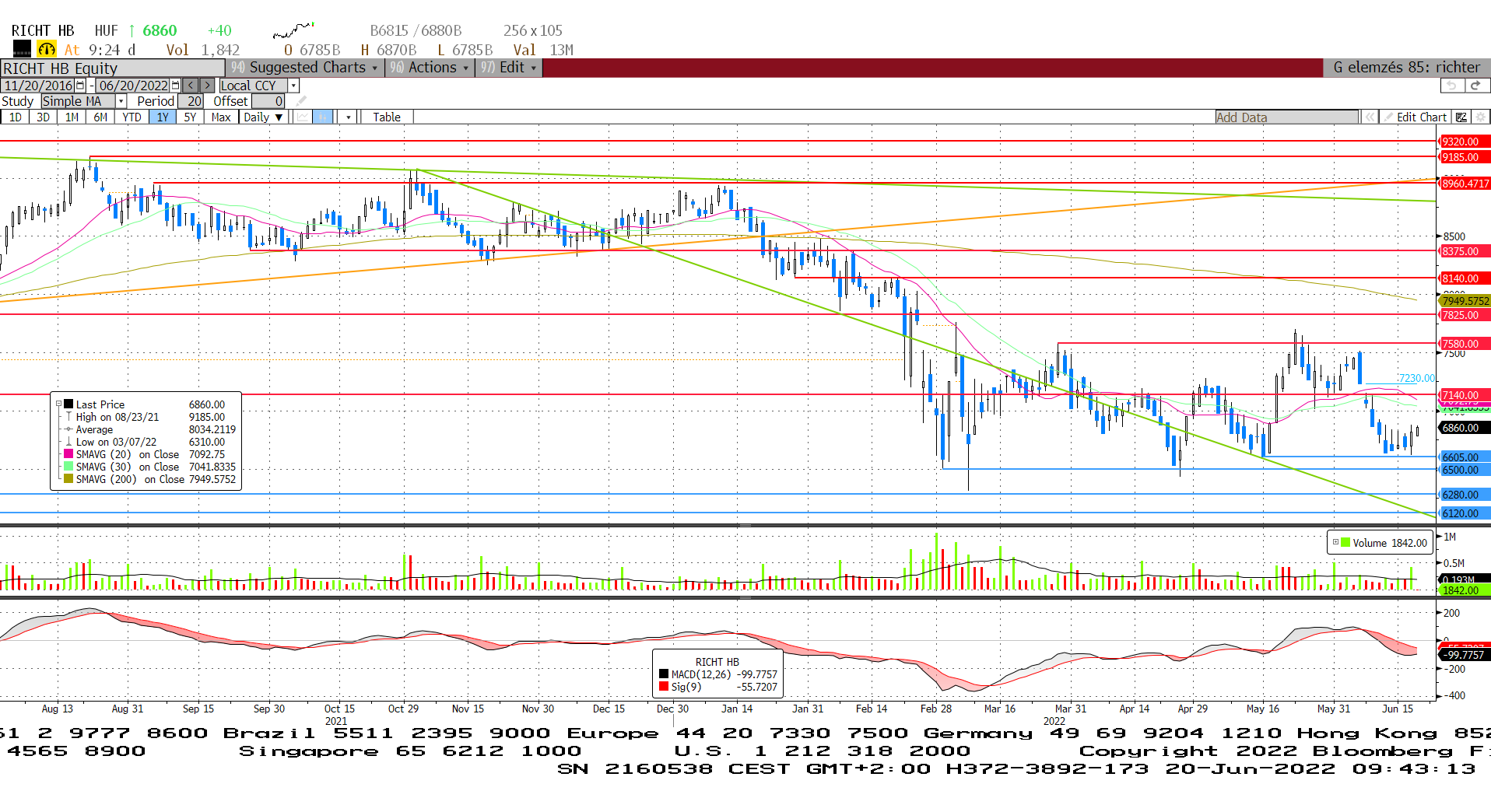Open the Suggested Charts dropdown

click(304, 68)
